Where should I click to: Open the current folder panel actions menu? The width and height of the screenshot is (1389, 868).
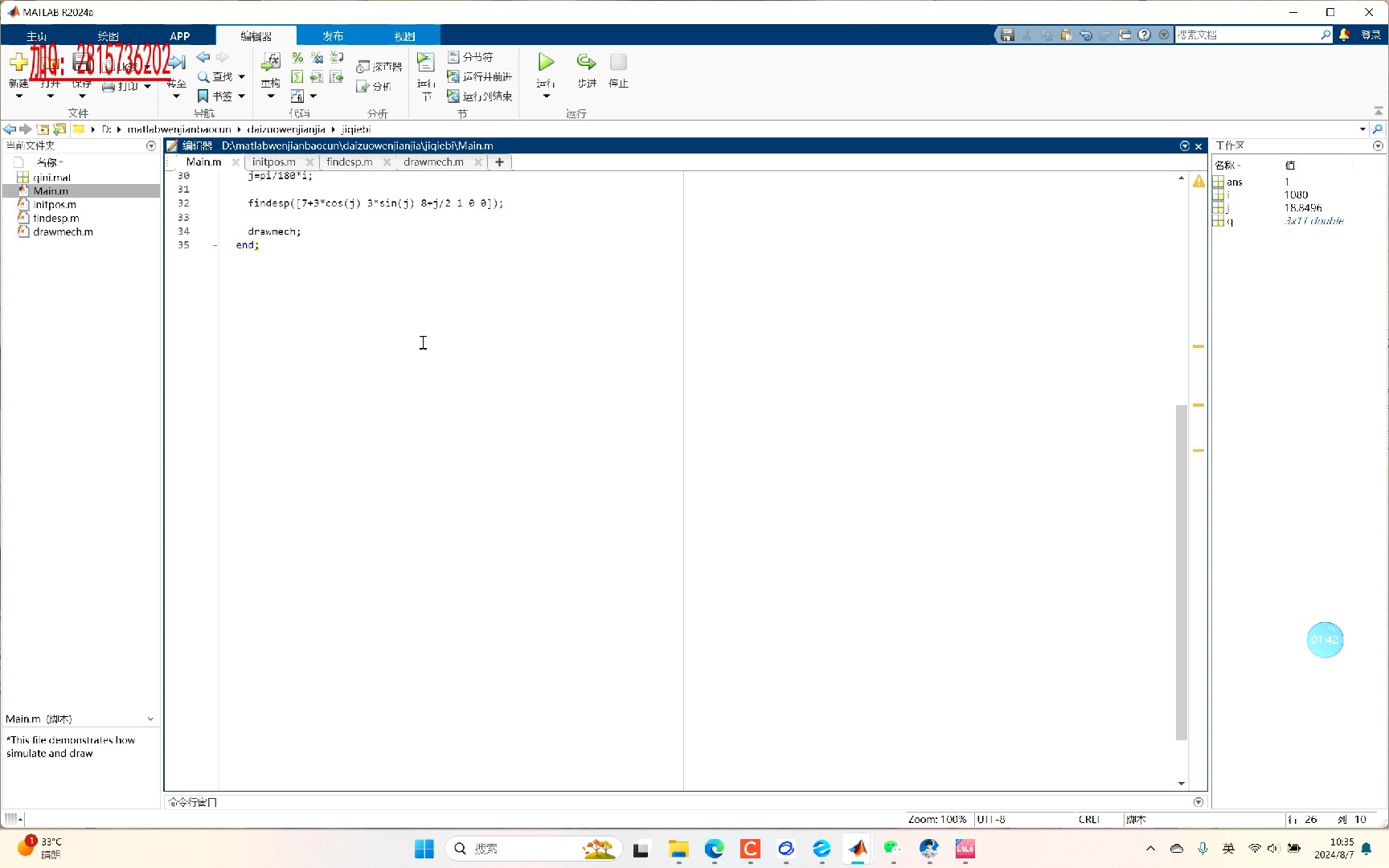[x=151, y=145]
